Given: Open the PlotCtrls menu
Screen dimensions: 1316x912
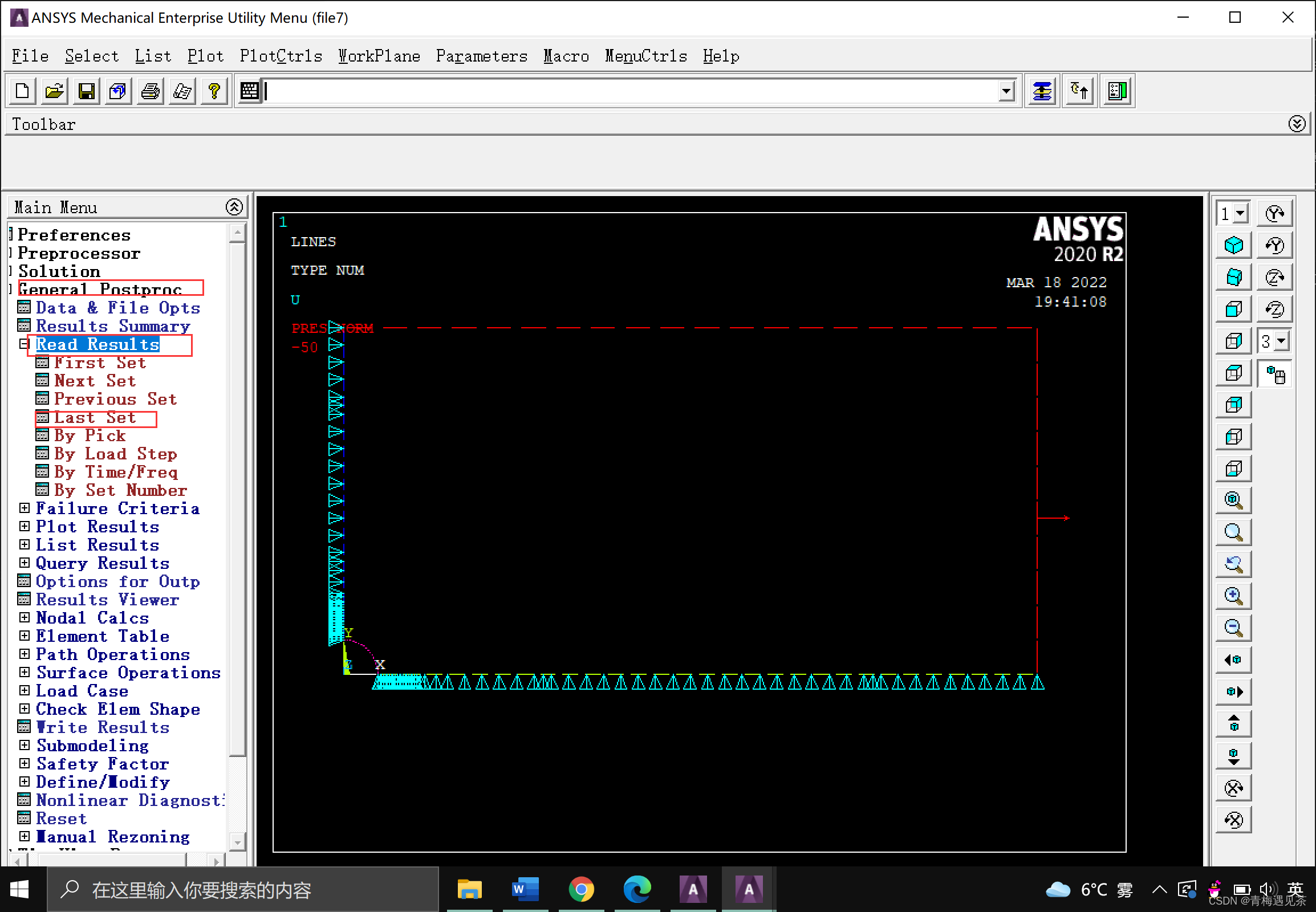Looking at the screenshot, I should tap(281, 56).
